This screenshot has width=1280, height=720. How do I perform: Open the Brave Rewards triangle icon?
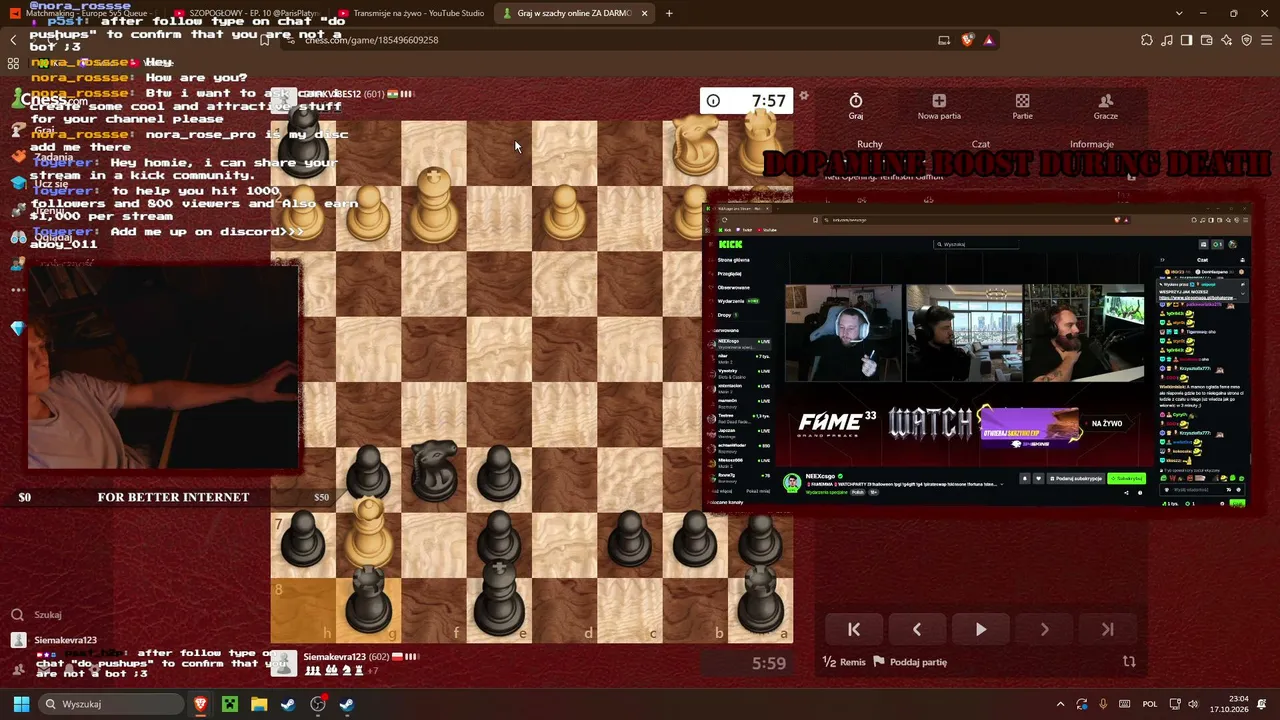coord(988,40)
